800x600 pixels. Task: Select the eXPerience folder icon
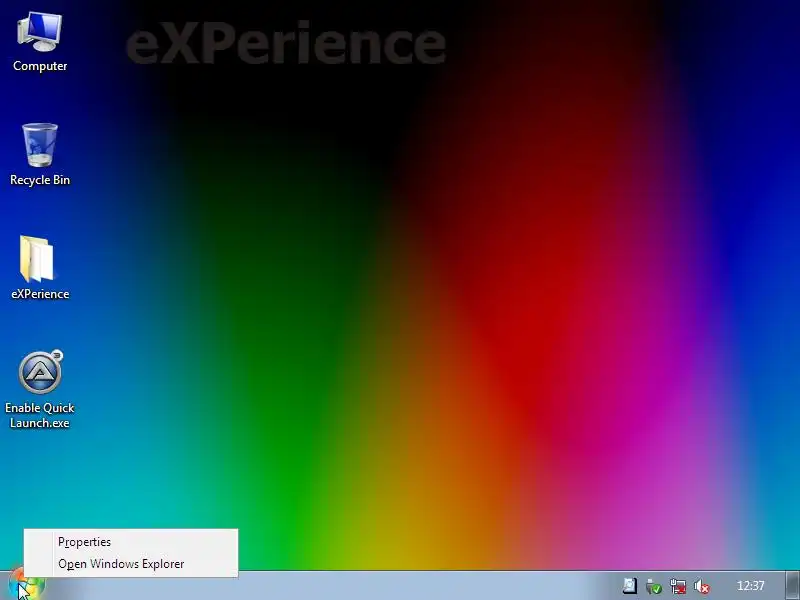pyautogui.click(x=40, y=267)
